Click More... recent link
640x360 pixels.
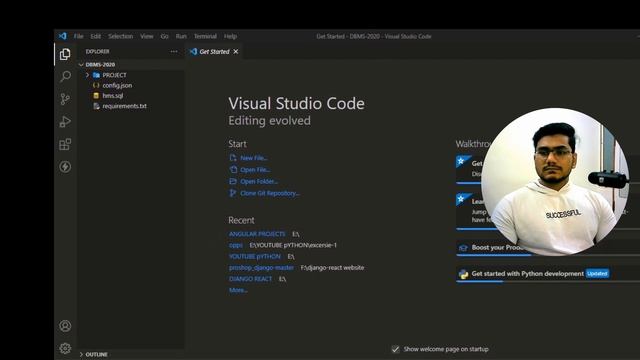tap(238, 290)
